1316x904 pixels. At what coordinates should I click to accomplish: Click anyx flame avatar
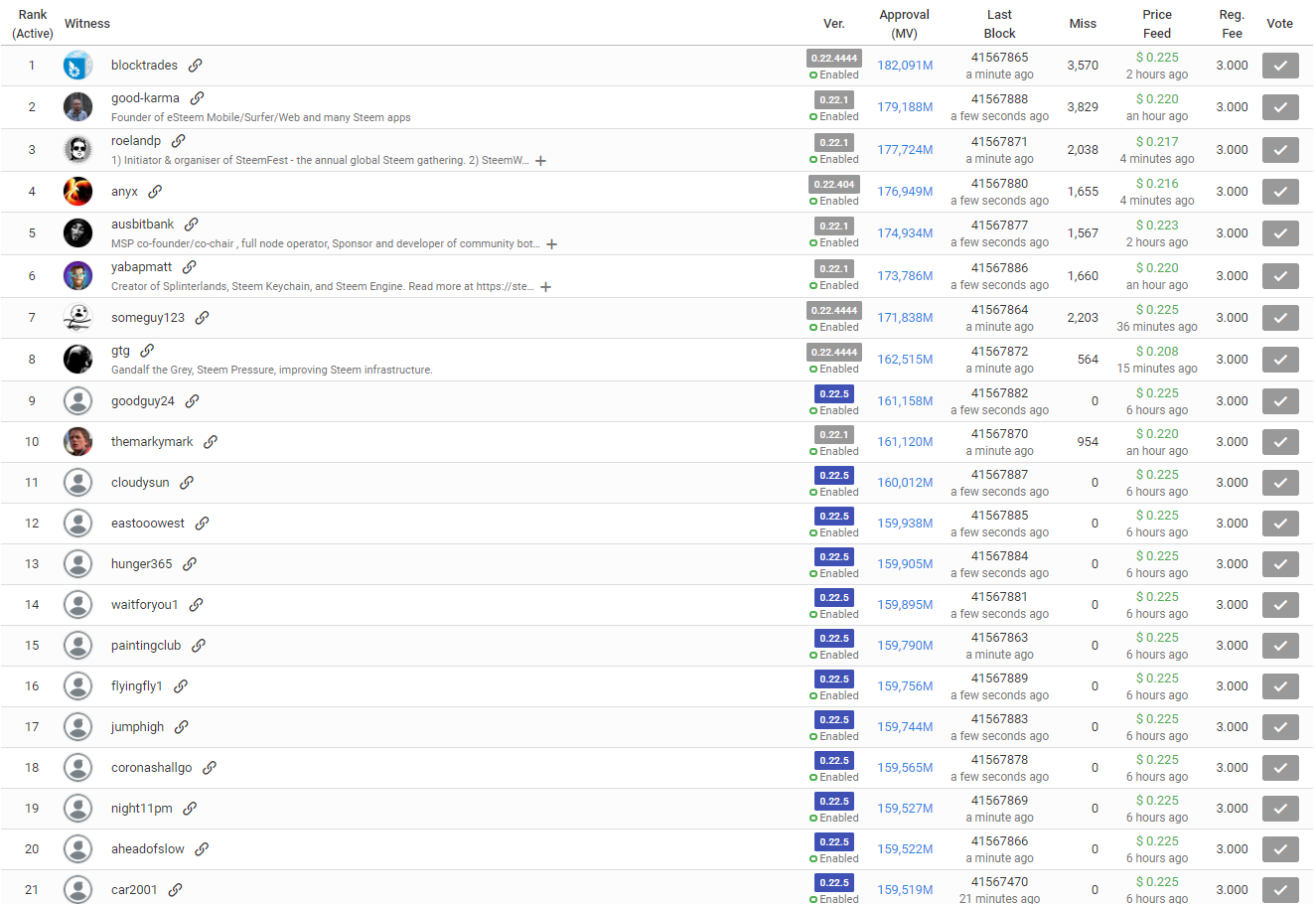(77, 192)
